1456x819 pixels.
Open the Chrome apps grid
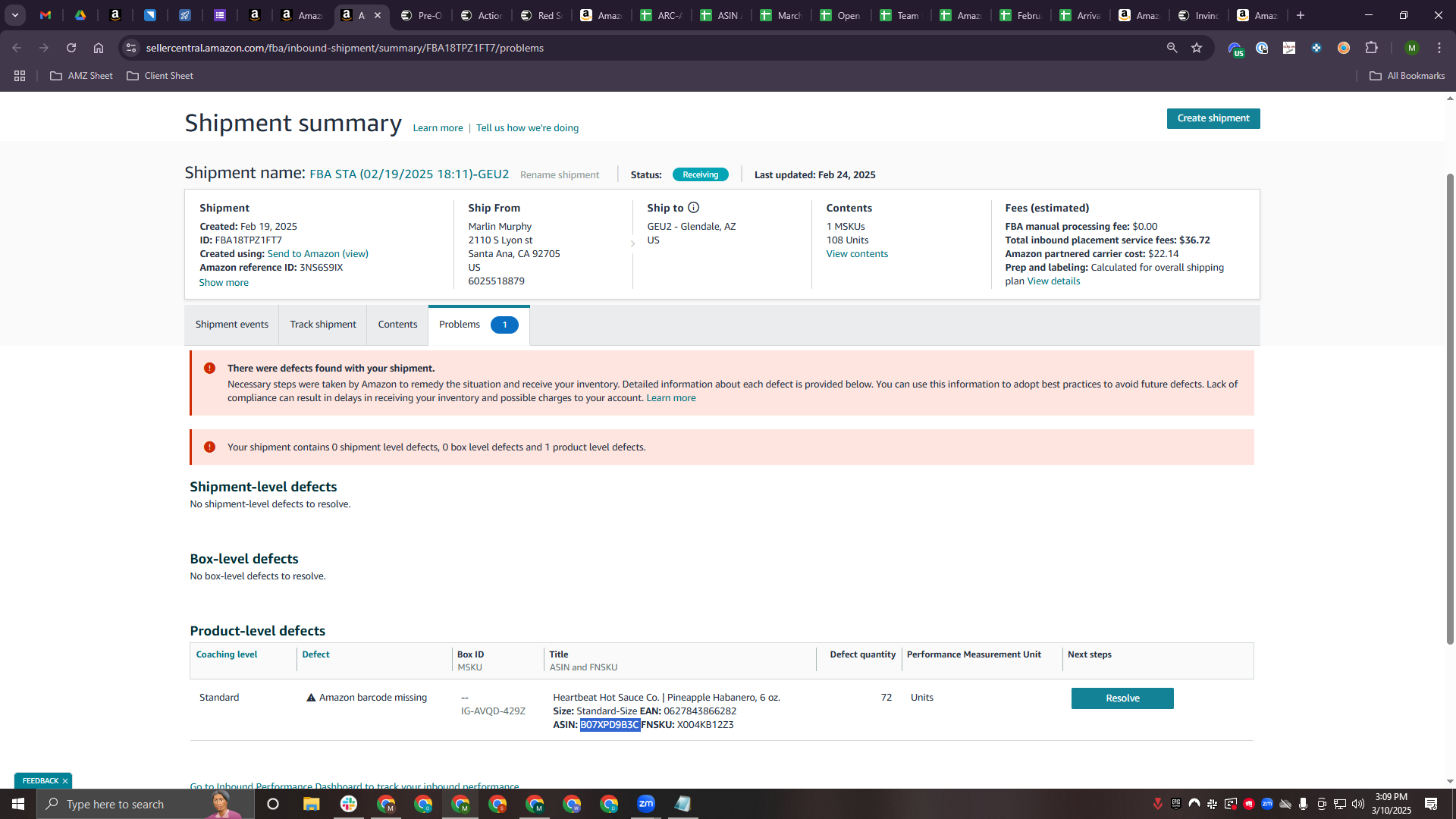[20, 76]
